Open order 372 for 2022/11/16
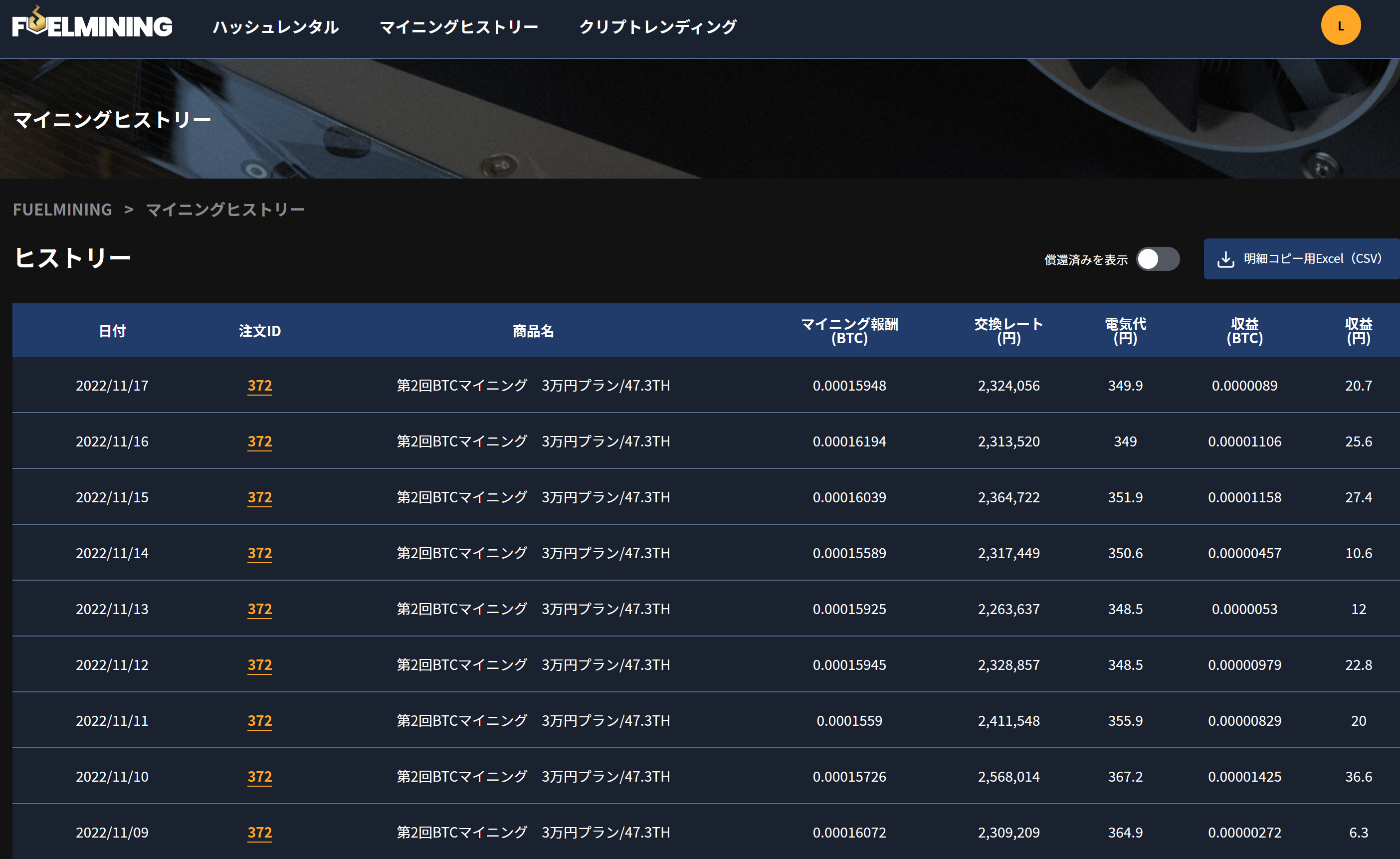This screenshot has height=859, width=1400. 260,441
